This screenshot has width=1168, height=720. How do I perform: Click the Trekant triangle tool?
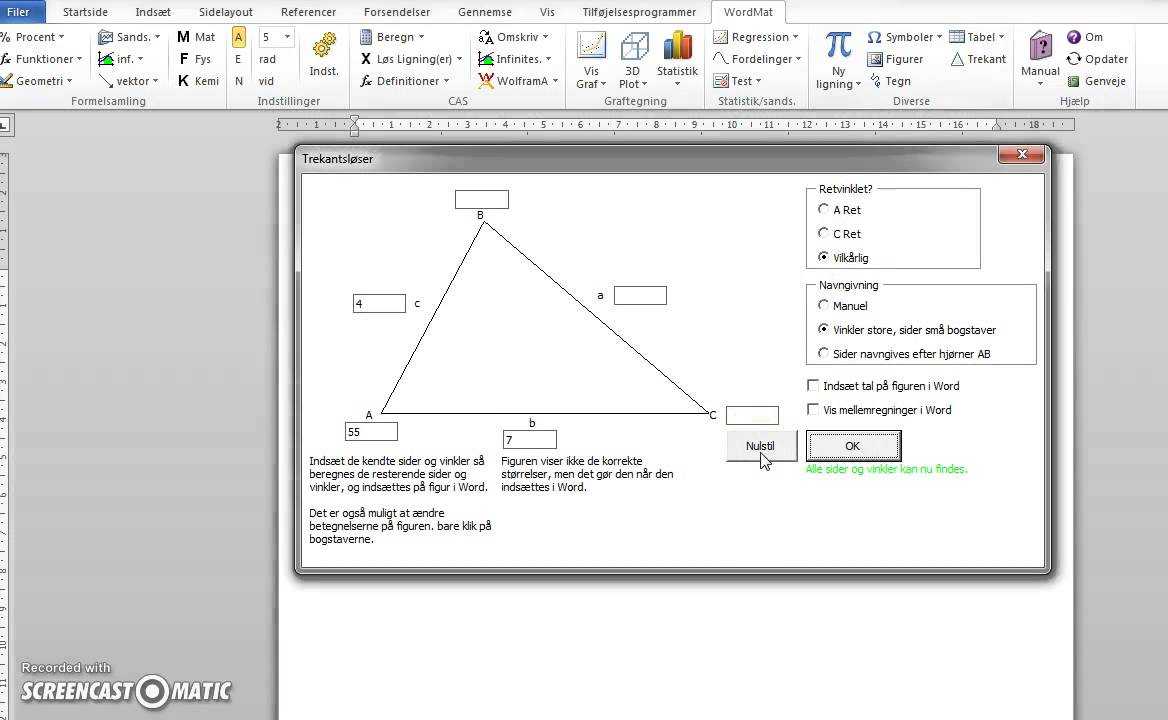pos(978,59)
